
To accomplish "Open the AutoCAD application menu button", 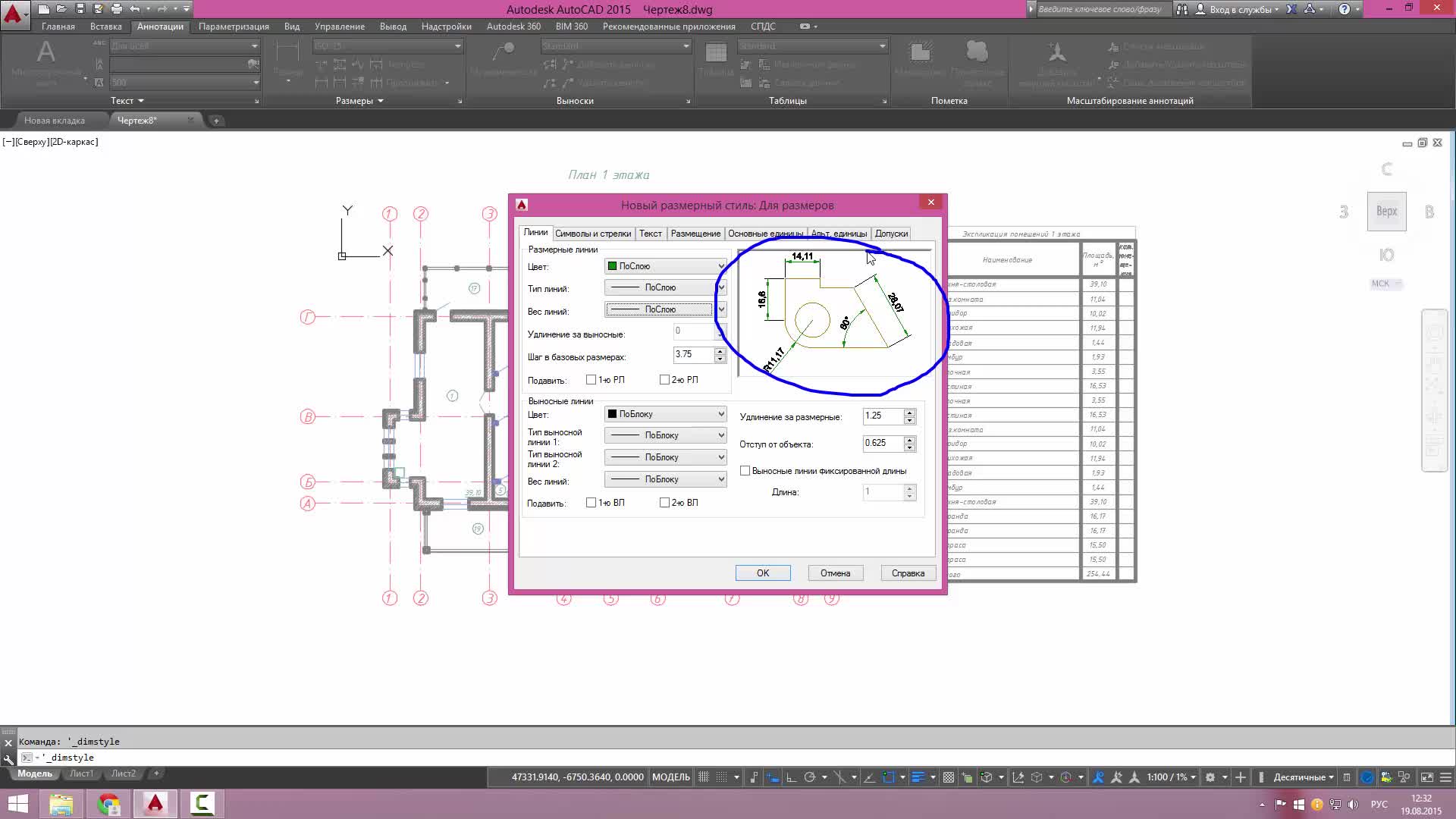I will click(x=14, y=14).
